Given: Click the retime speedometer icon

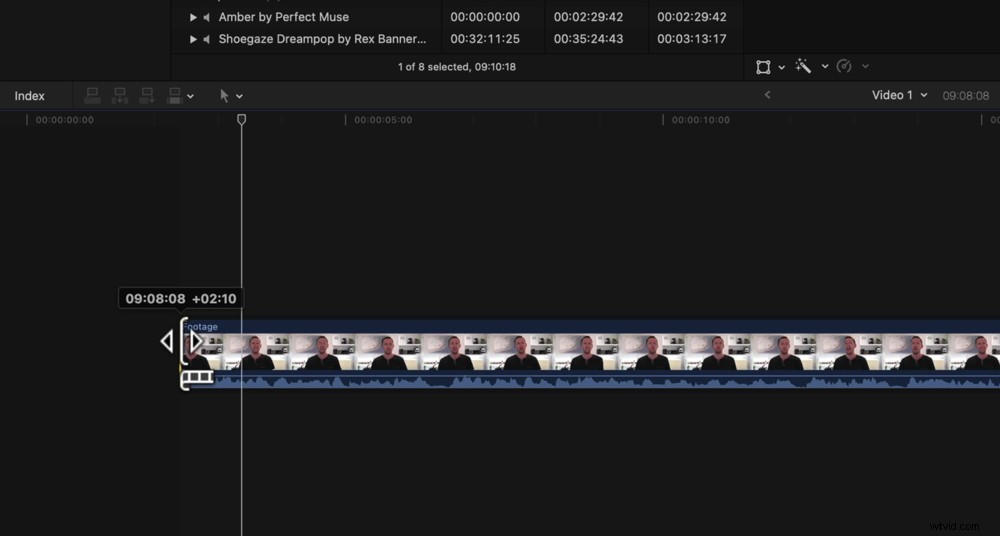Looking at the screenshot, I should point(844,66).
